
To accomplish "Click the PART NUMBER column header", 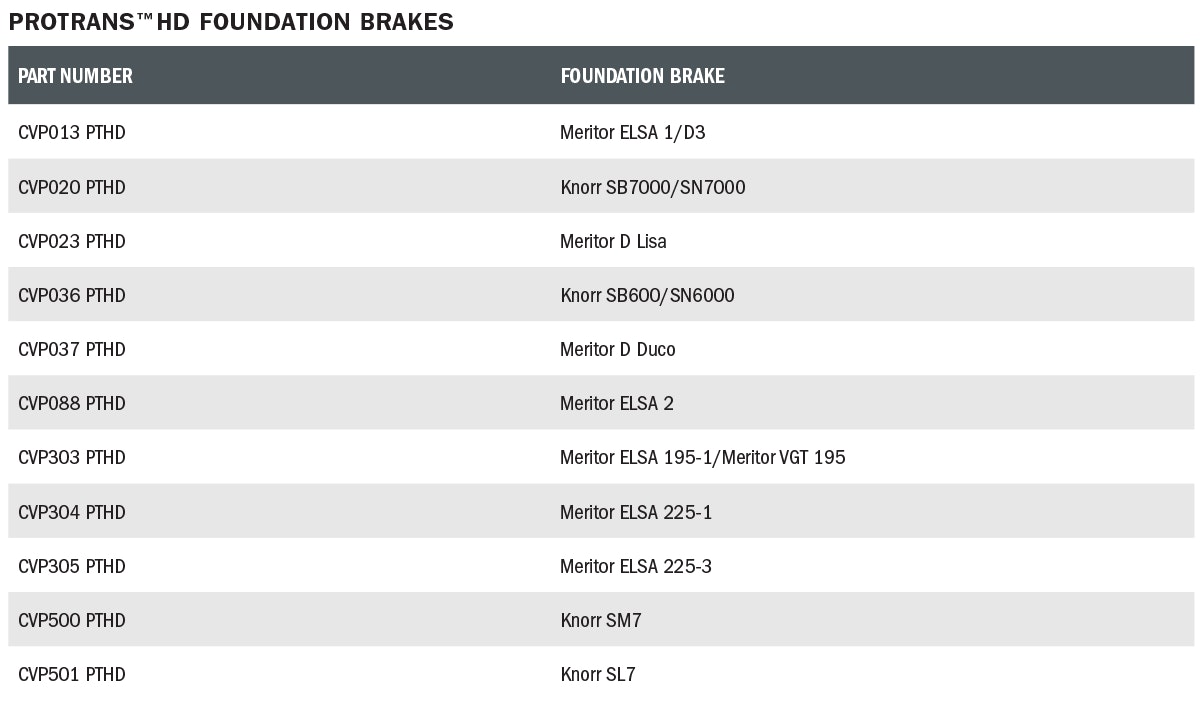I will [75, 76].
